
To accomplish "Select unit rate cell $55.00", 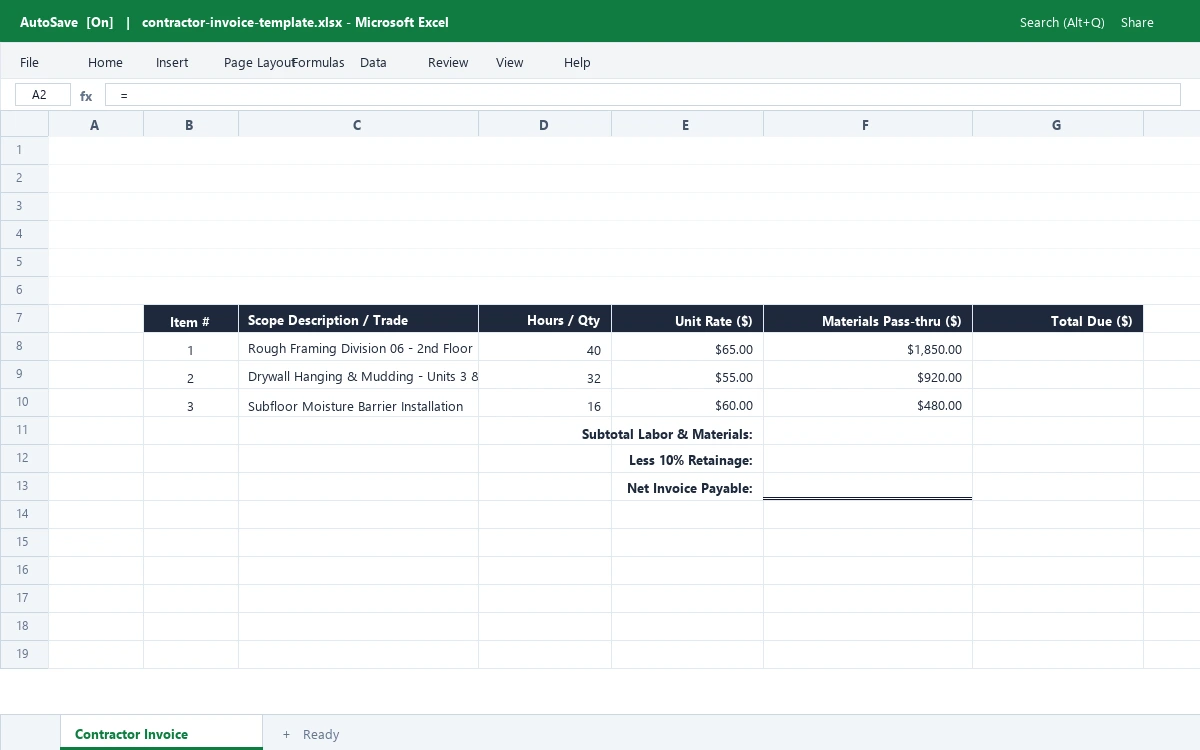I will 687,375.
